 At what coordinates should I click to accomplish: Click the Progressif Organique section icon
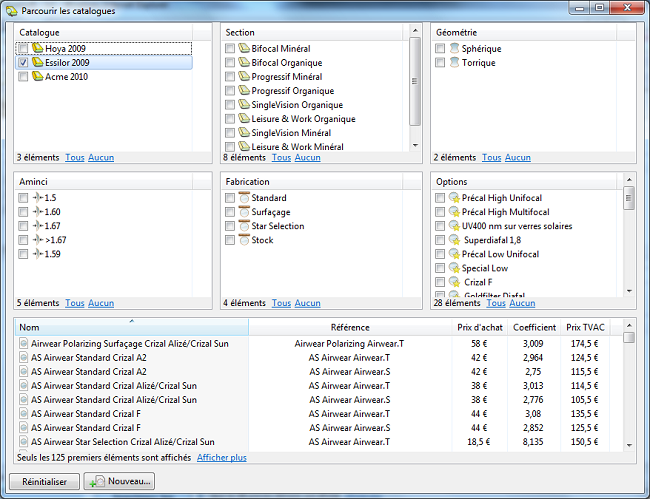point(244,90)
